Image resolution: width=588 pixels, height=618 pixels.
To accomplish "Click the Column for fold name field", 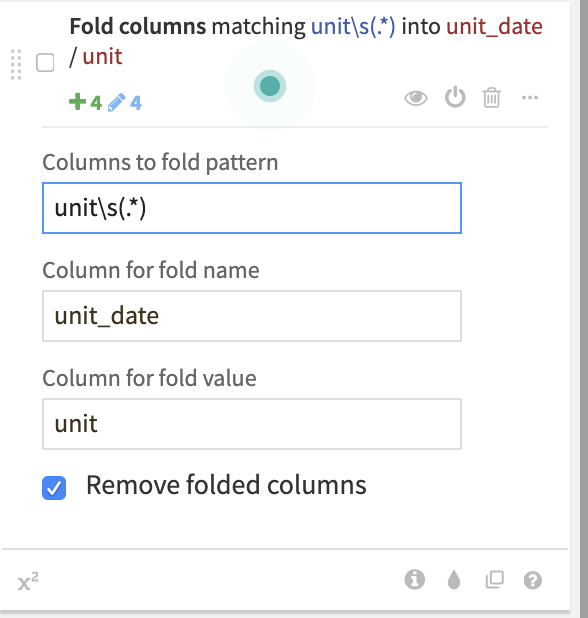I will coord(252,316).
